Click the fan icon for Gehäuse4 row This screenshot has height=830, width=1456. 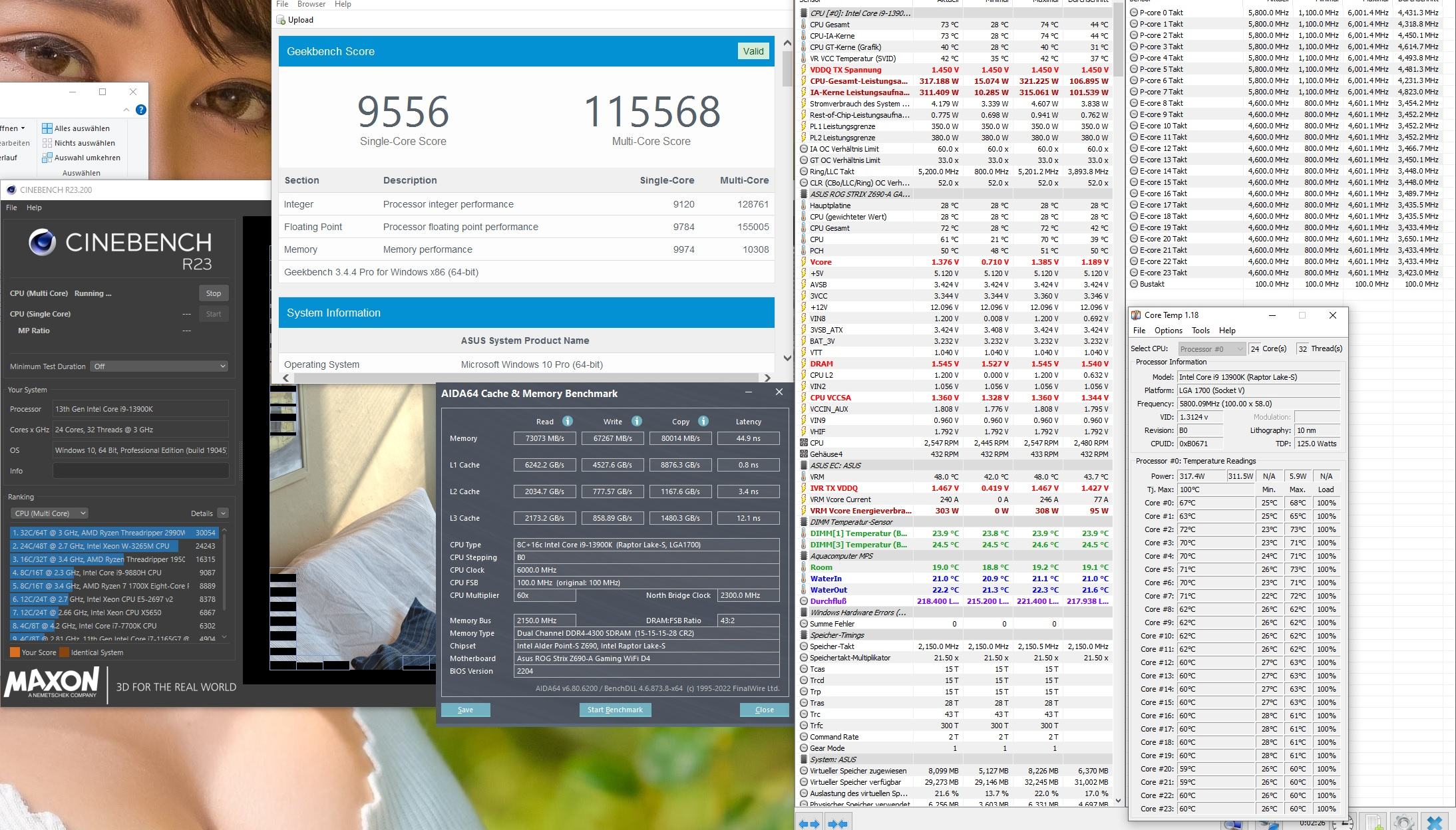pos(804,454)
